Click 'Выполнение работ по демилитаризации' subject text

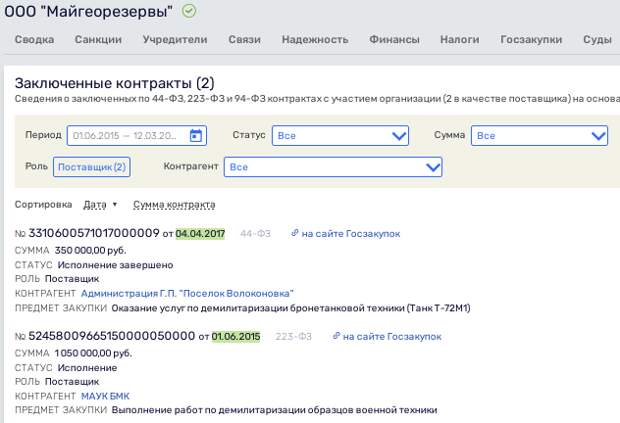tap(274, 410)
